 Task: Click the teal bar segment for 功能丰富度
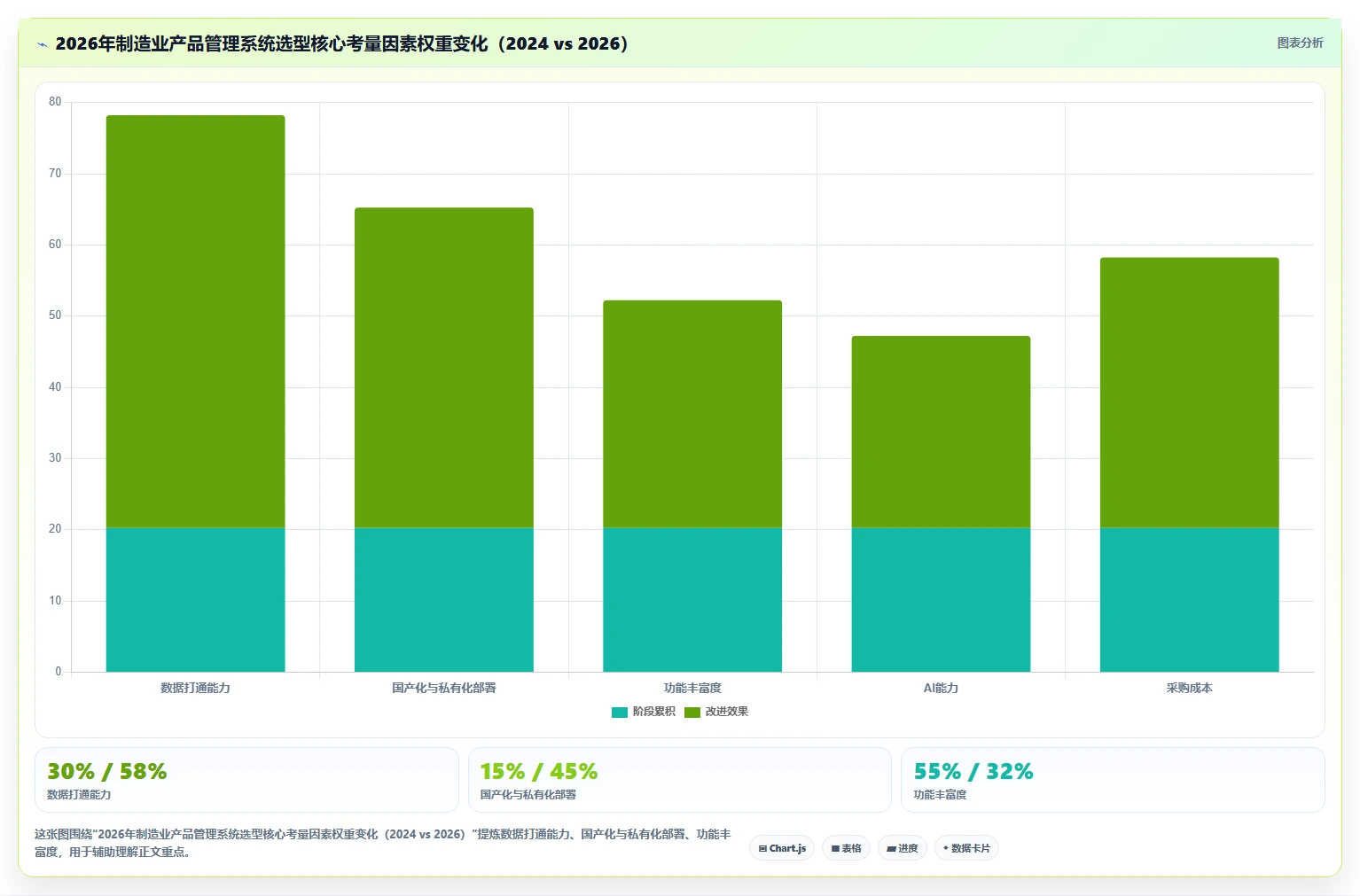tap(692, 600)
